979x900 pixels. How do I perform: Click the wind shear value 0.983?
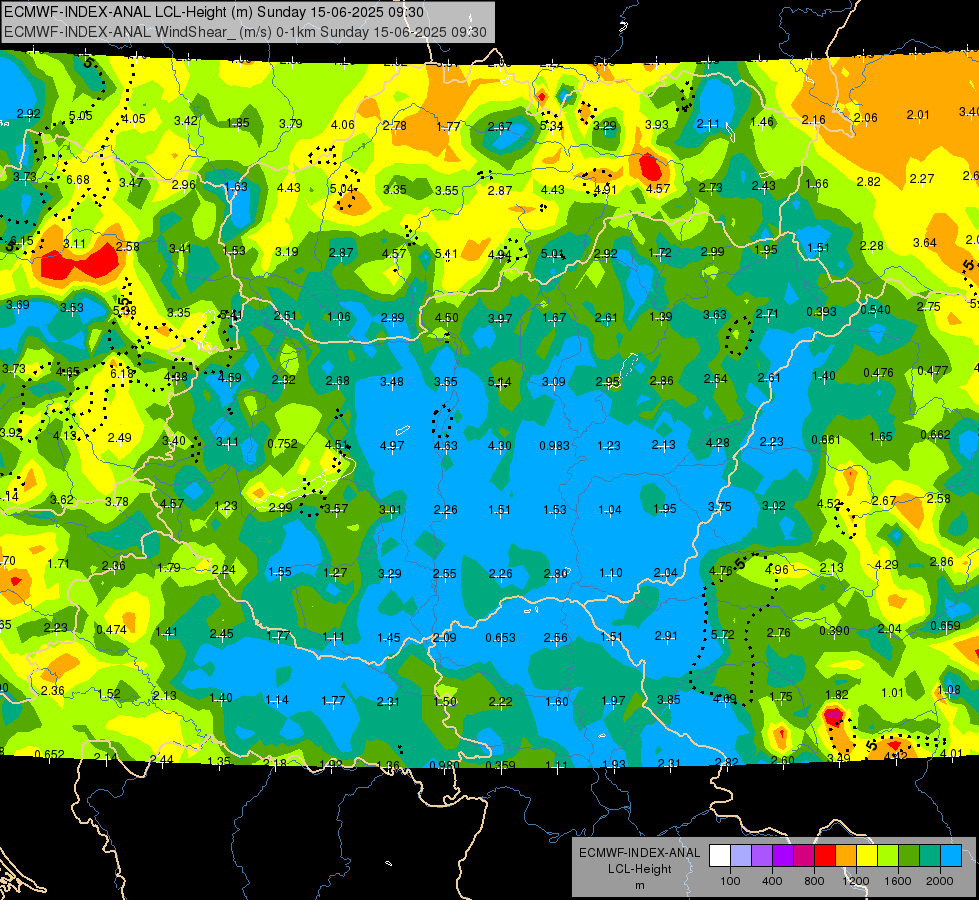click(554, 446)
